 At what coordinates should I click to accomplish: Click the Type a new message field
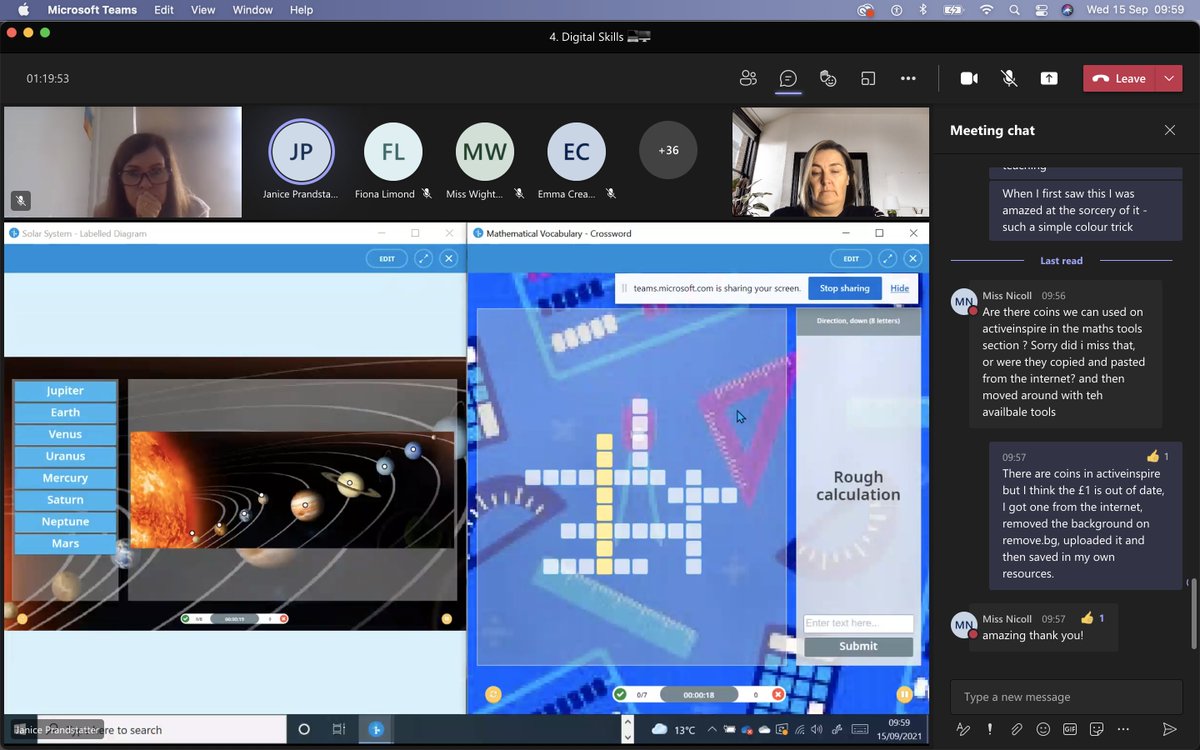(x=1066, y=697)
